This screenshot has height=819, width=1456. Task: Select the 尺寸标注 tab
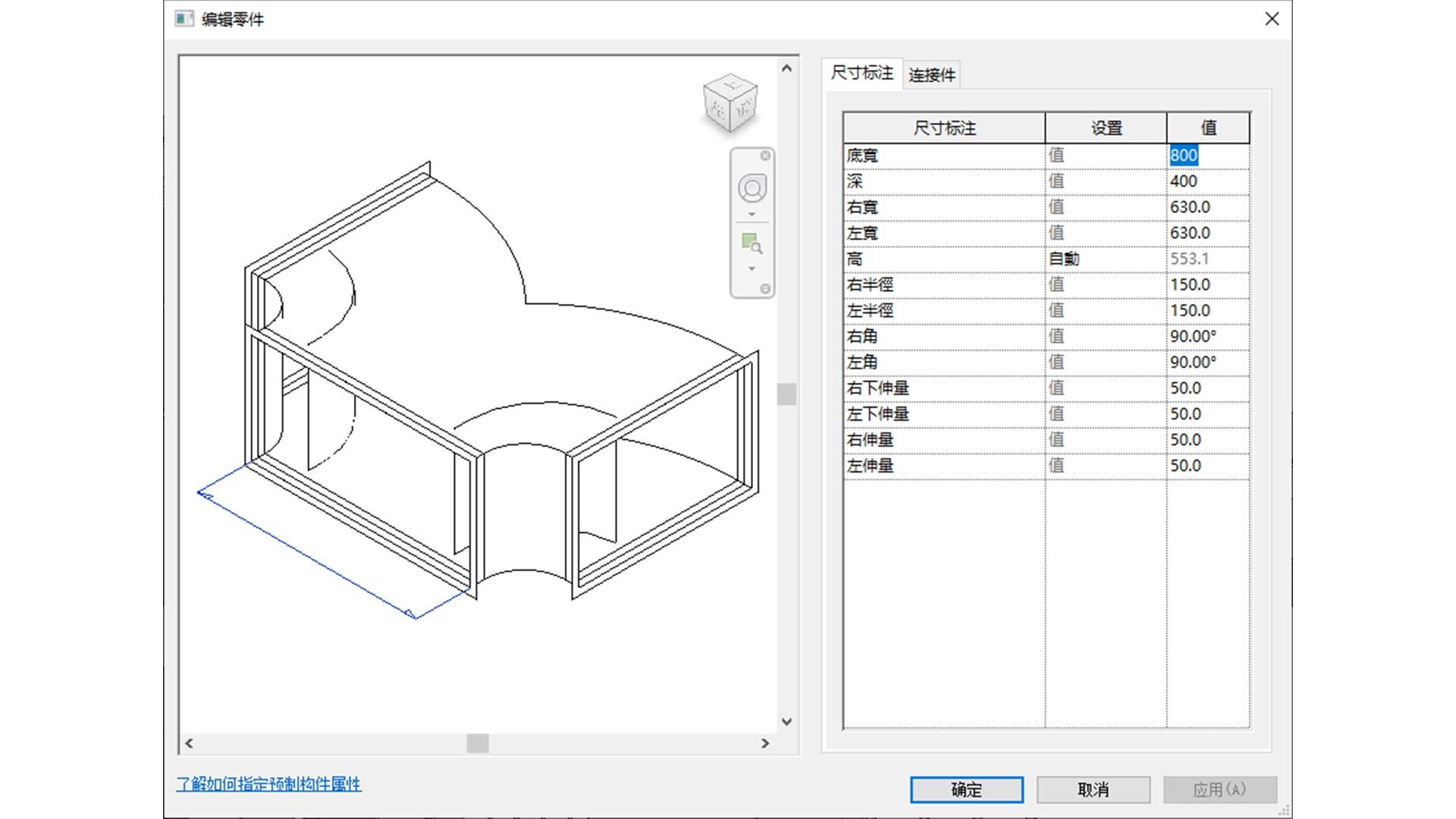click(x=861, y=73)
